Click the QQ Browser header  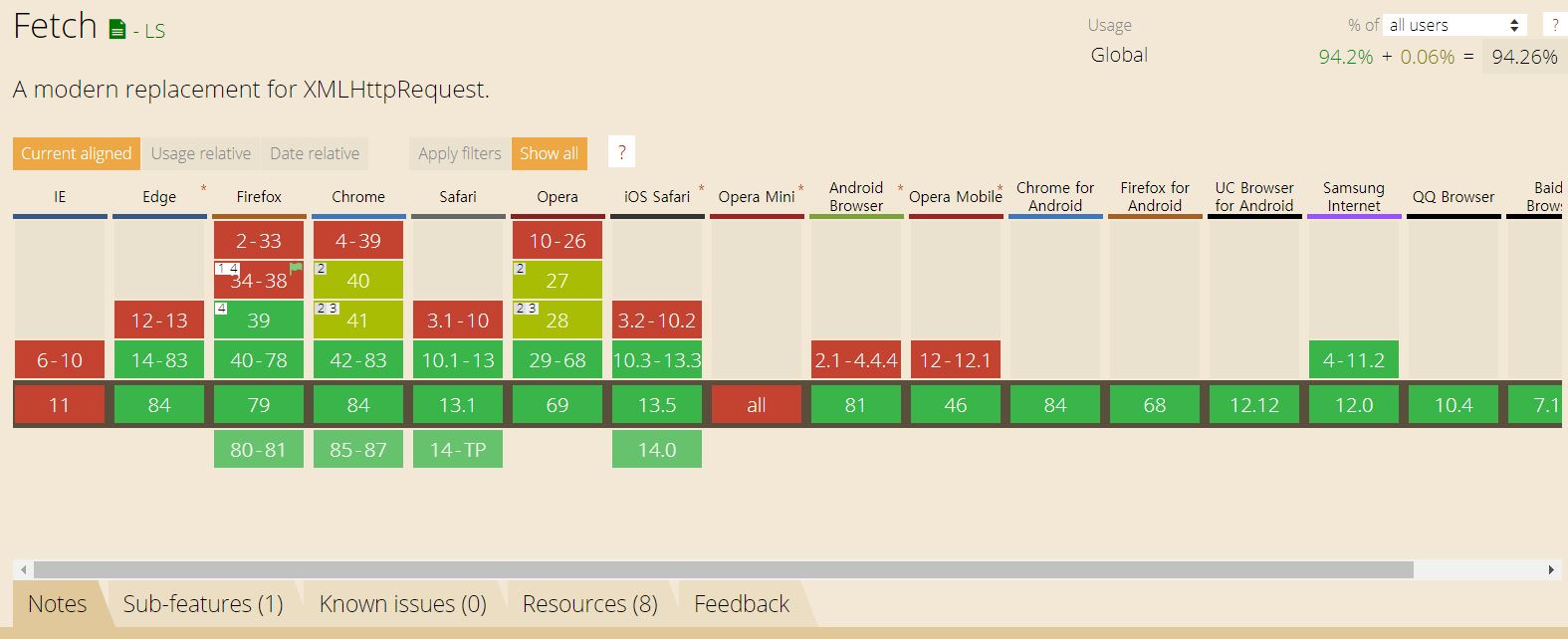click(1454, 197)
